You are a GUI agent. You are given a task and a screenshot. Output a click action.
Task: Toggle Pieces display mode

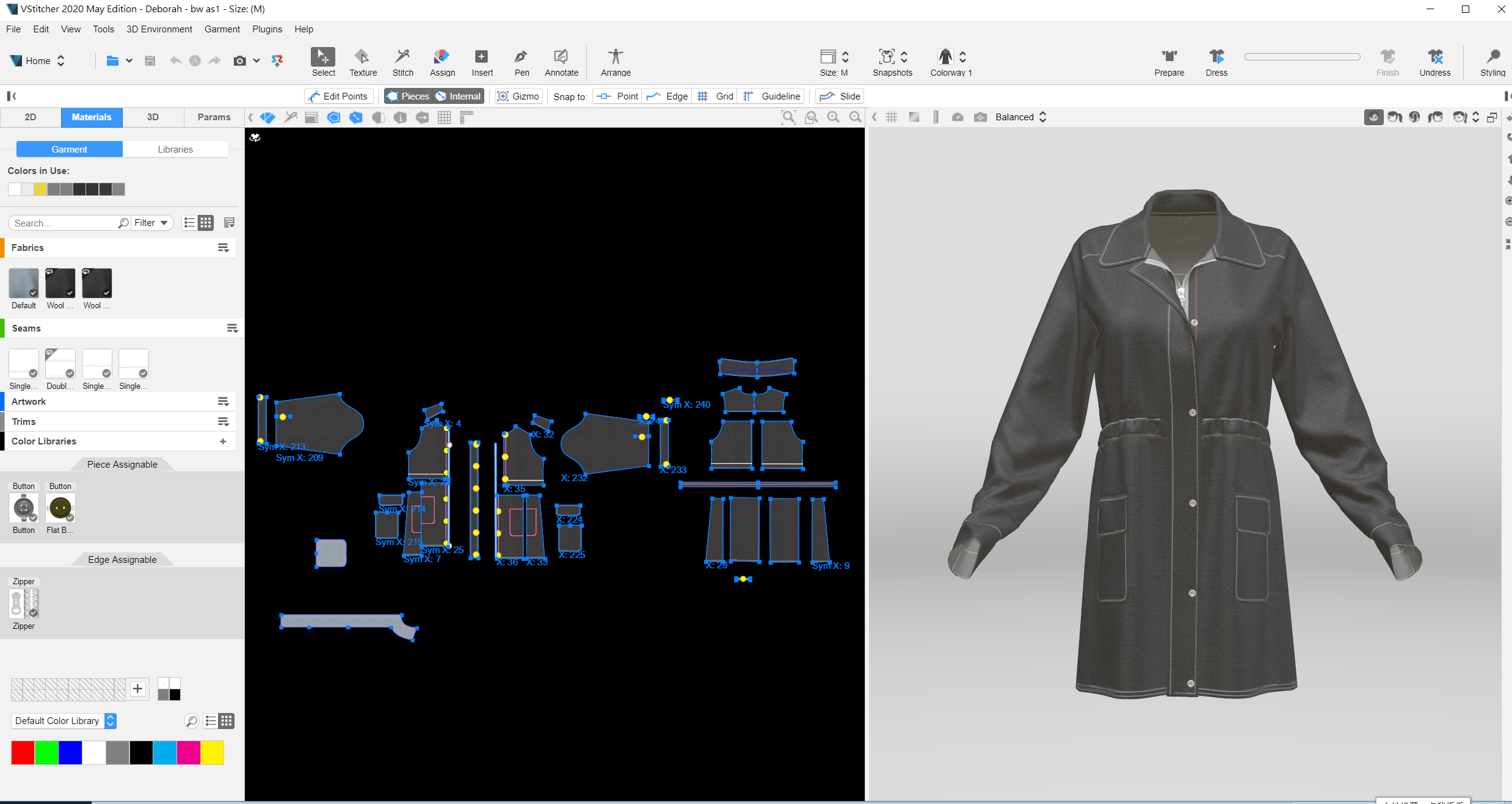tap(408, 96)
